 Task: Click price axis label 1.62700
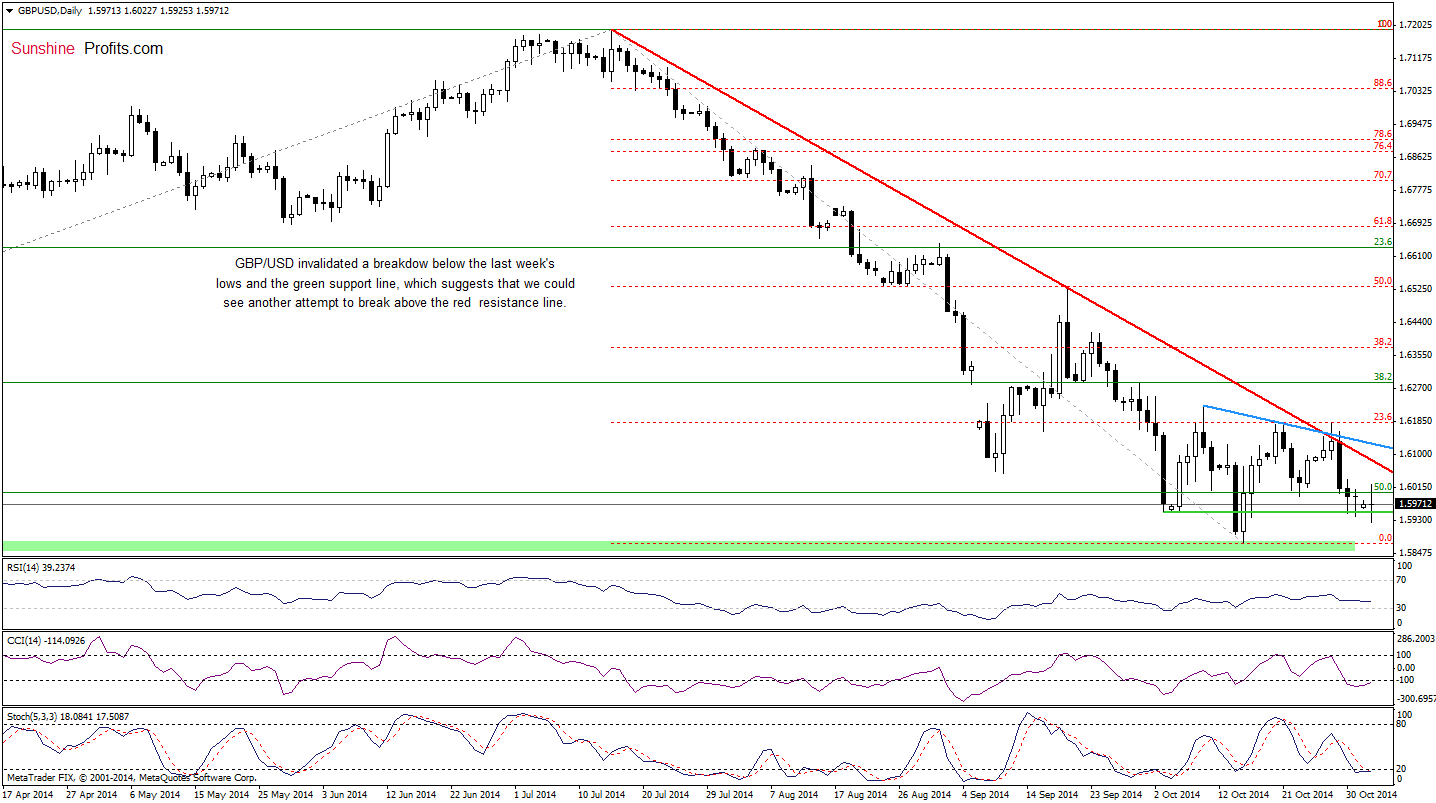coord(1415,388)
